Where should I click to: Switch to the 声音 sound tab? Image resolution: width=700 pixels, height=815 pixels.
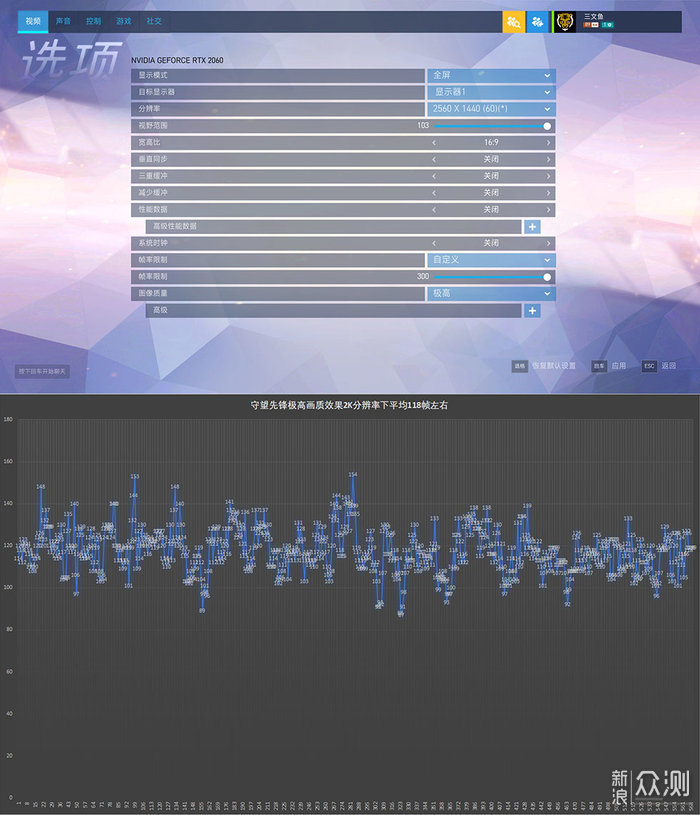pos(63,21)
